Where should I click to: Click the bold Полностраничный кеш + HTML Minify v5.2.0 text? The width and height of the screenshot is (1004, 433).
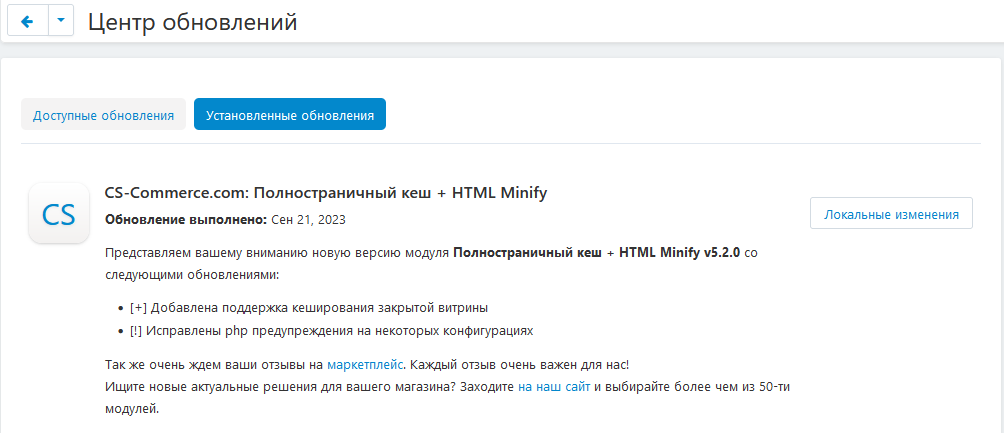[597, 252]
